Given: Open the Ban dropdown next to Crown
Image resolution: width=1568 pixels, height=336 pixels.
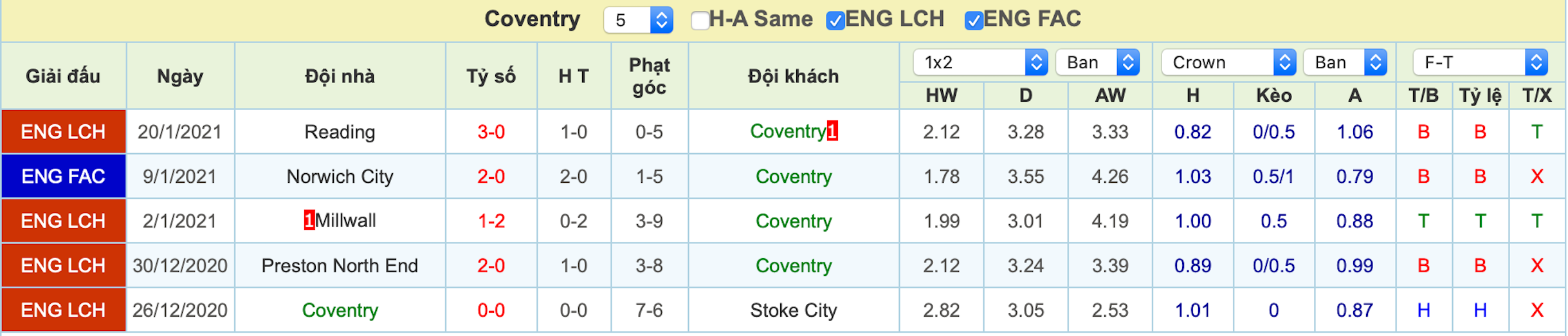Looking at the screenshot, I should click(1345, 62).
